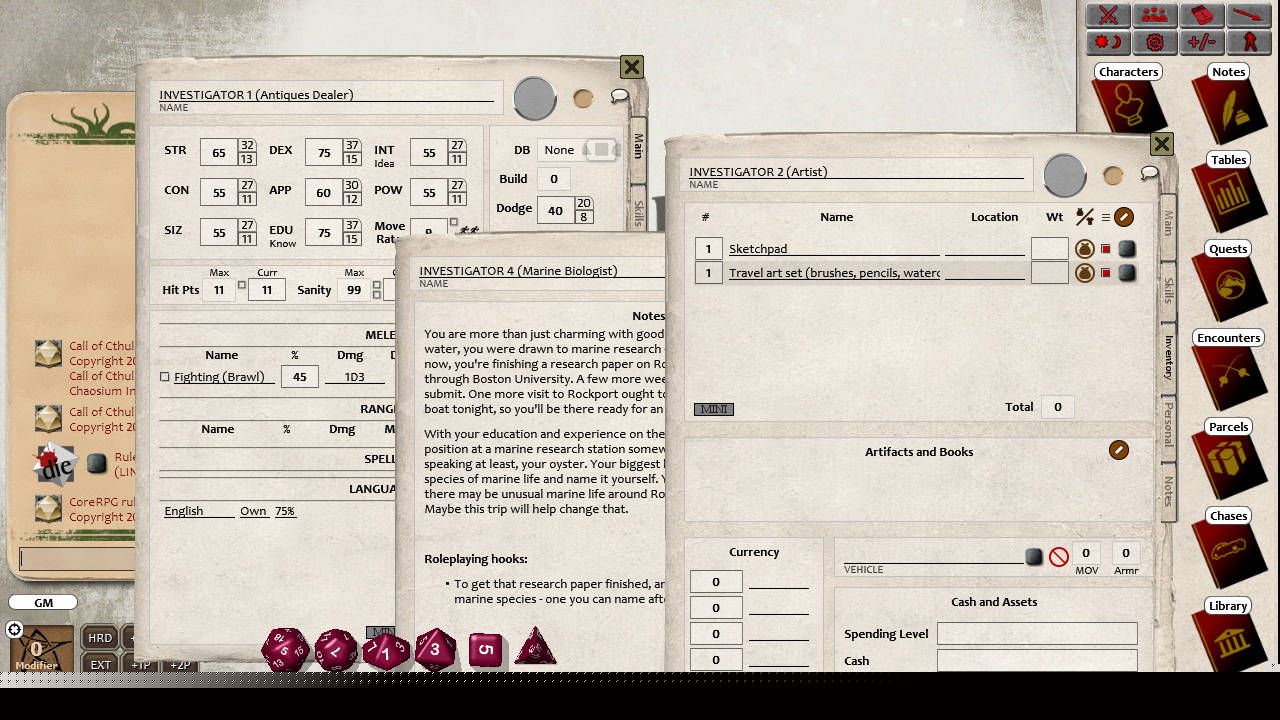
Task: Open the Parcels book
Action: pyautogui.click(x=1228, y=459)
